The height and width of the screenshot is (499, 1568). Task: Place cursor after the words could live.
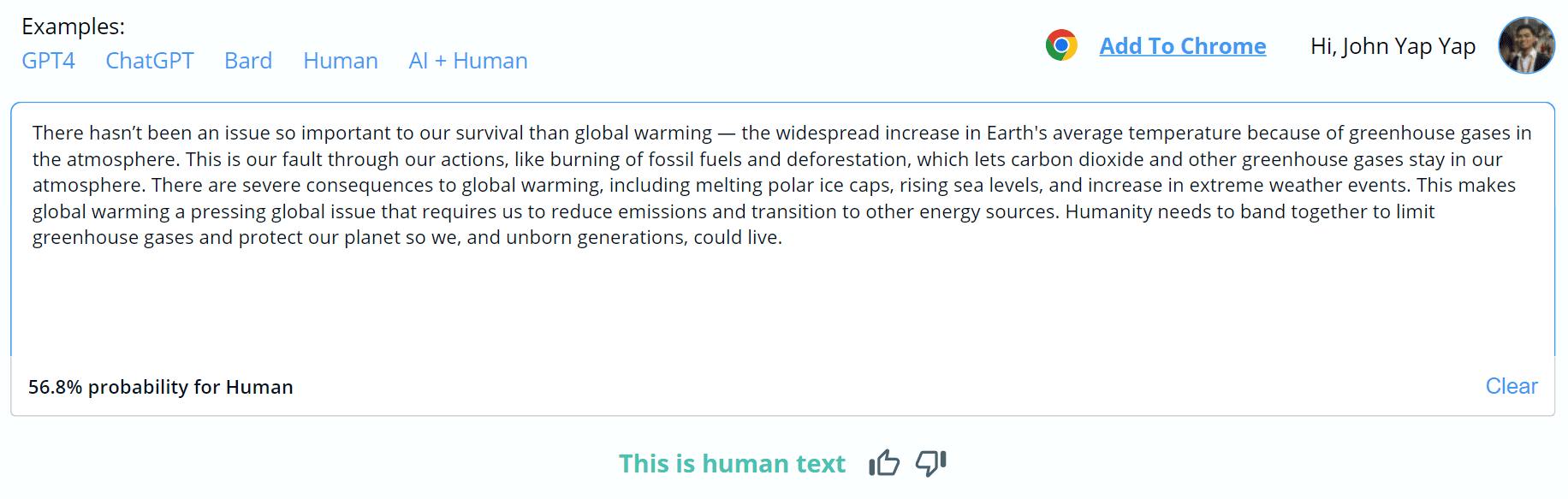pos(783,238)
